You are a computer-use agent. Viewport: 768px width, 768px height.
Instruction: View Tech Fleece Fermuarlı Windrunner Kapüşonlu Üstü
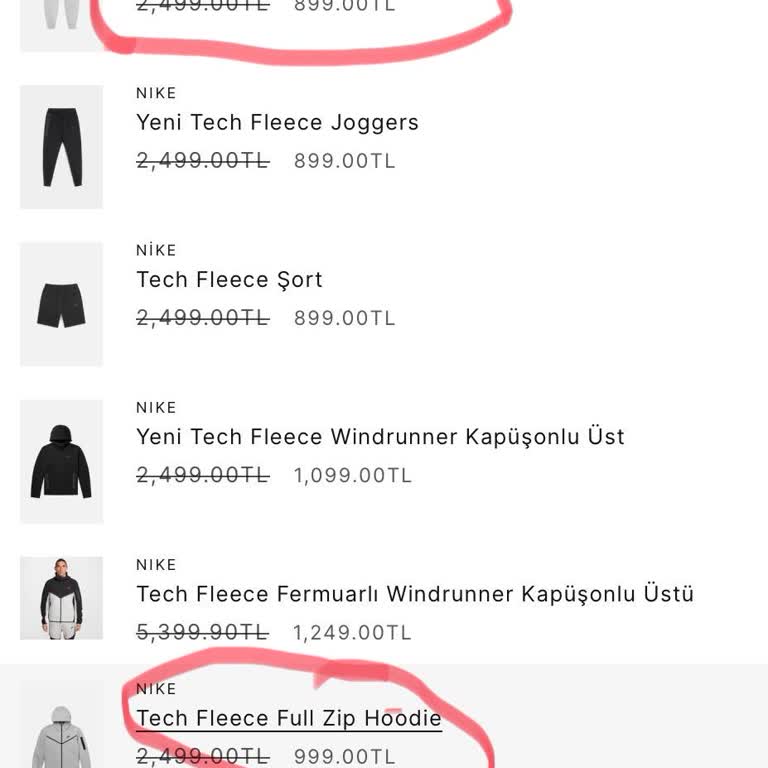click(x=414, y=594)
